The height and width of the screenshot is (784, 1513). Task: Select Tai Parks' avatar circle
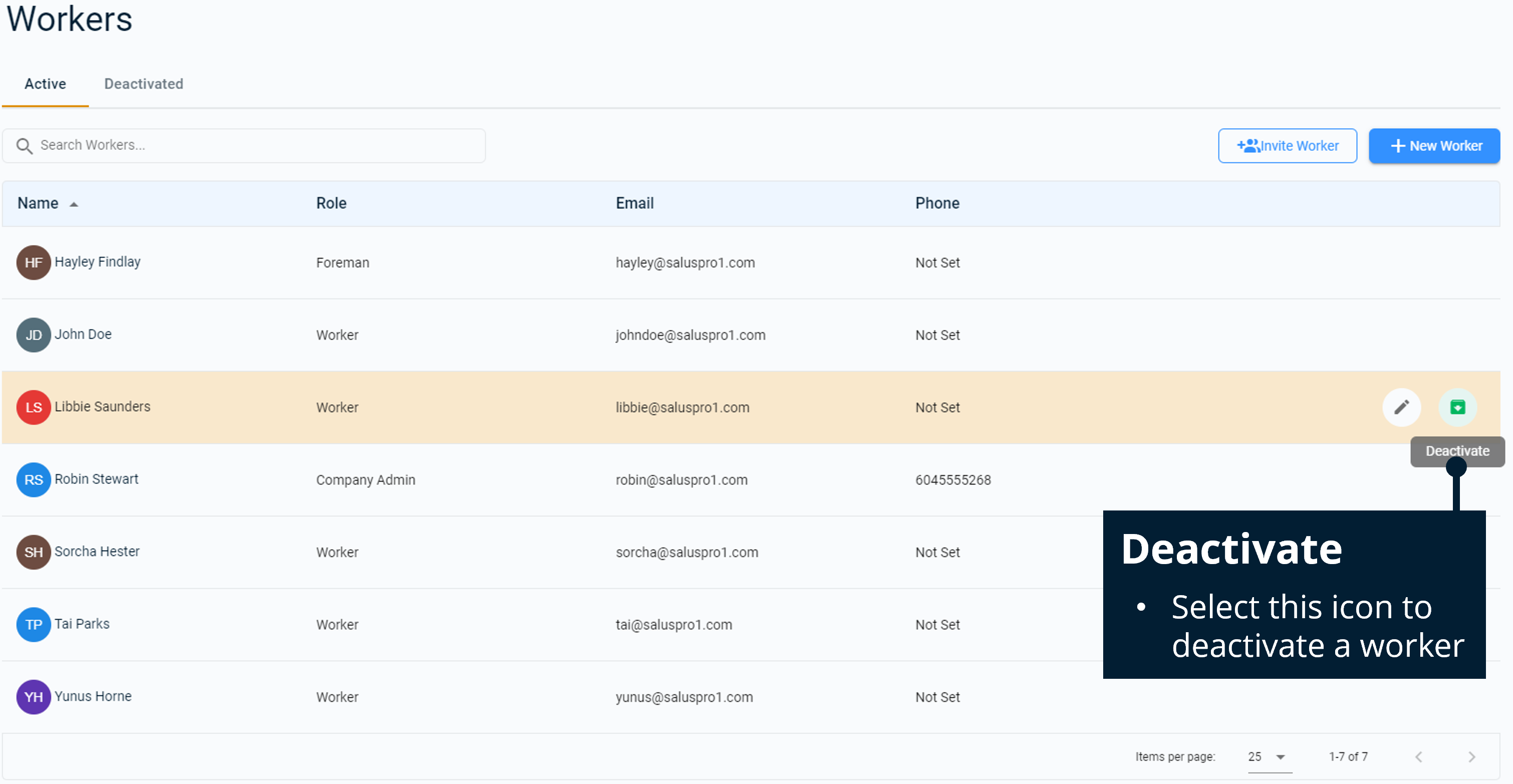[x=34, y=624]
